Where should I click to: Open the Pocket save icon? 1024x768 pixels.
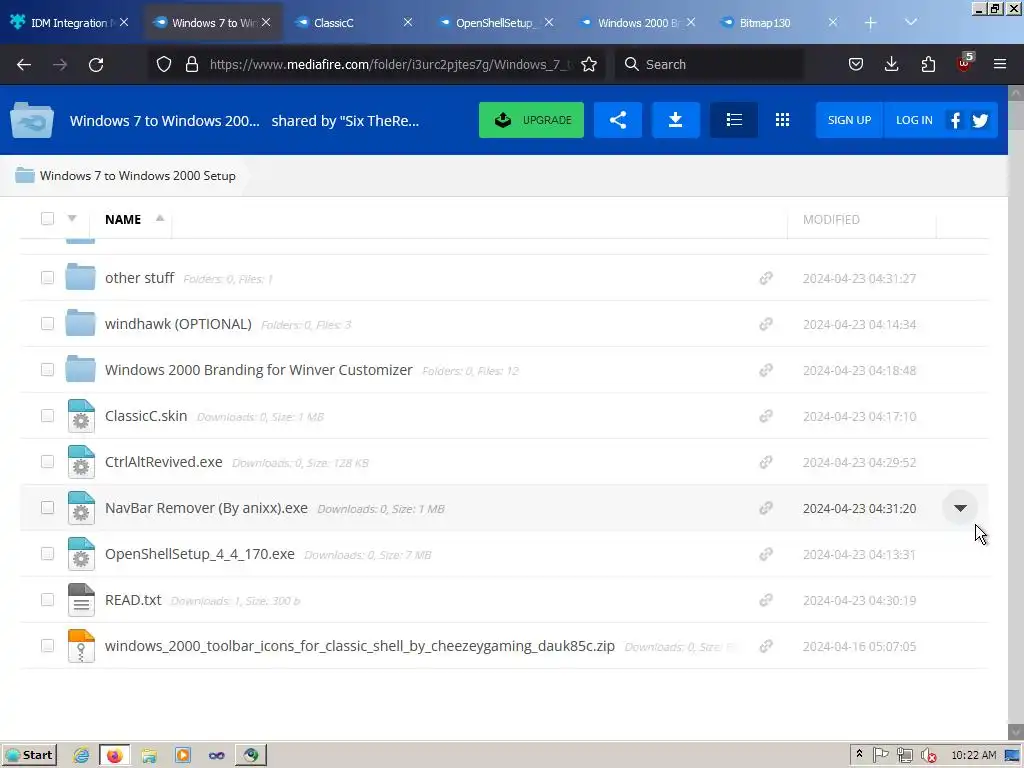point(856,64)
